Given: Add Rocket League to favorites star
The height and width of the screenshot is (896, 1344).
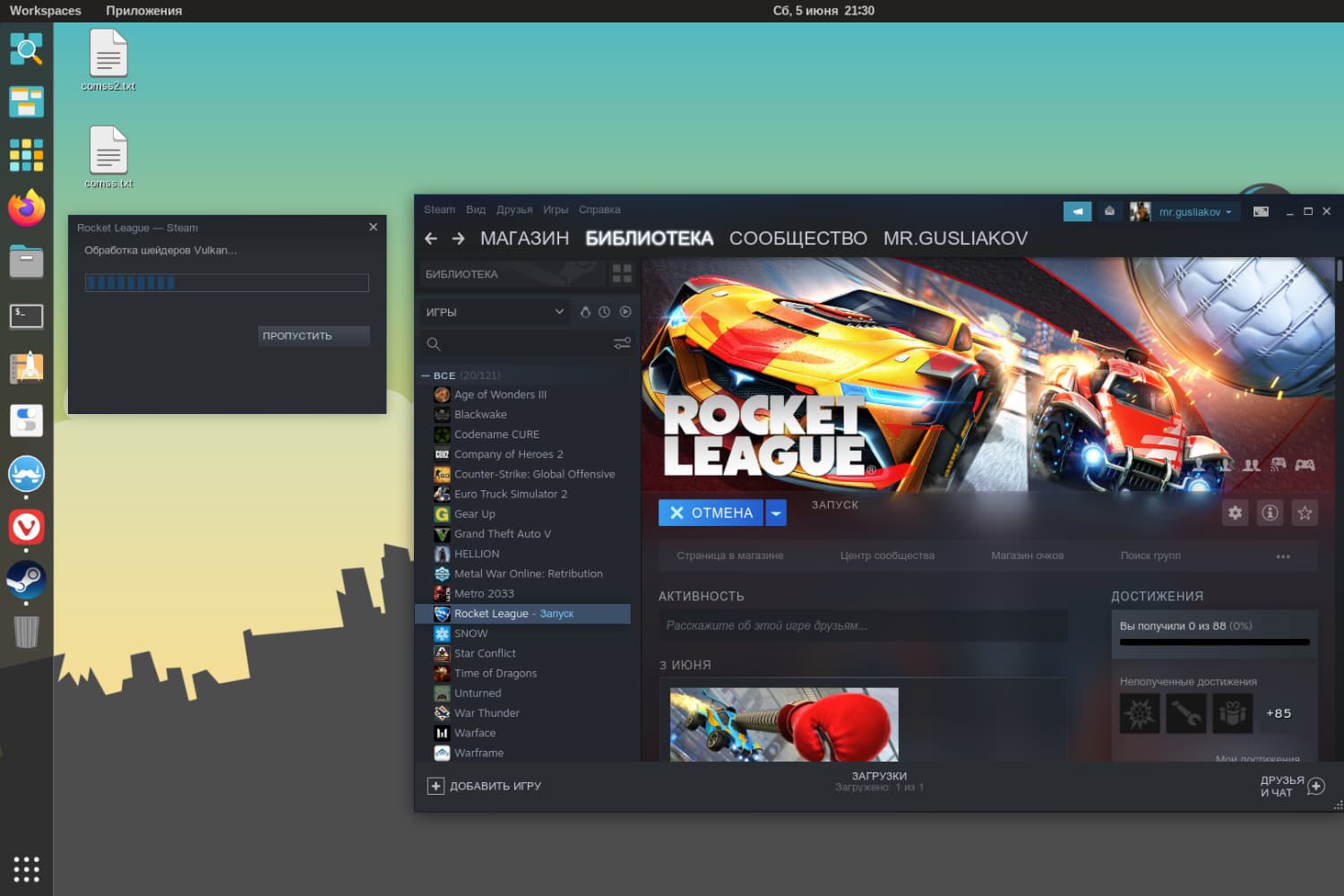Looking at the screenshot, I should coord(1305,513).
